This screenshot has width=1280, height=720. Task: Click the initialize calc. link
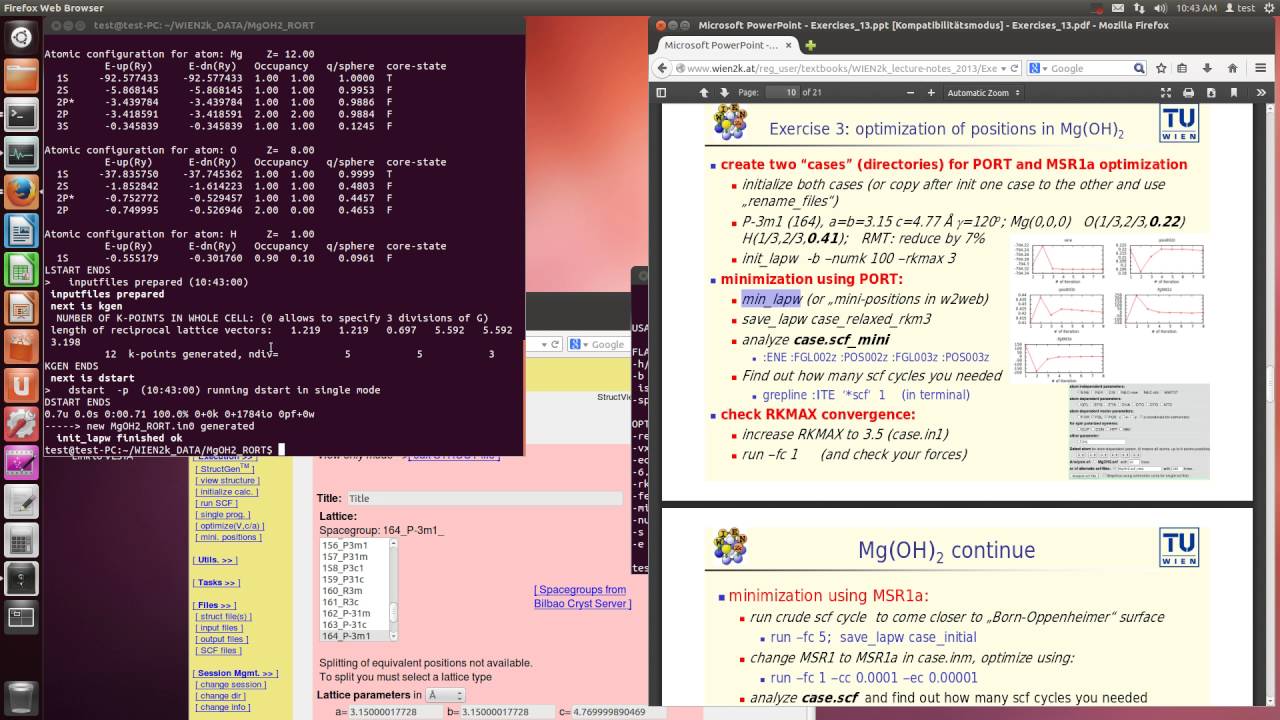pyautogui.click(x=227, y=492)
